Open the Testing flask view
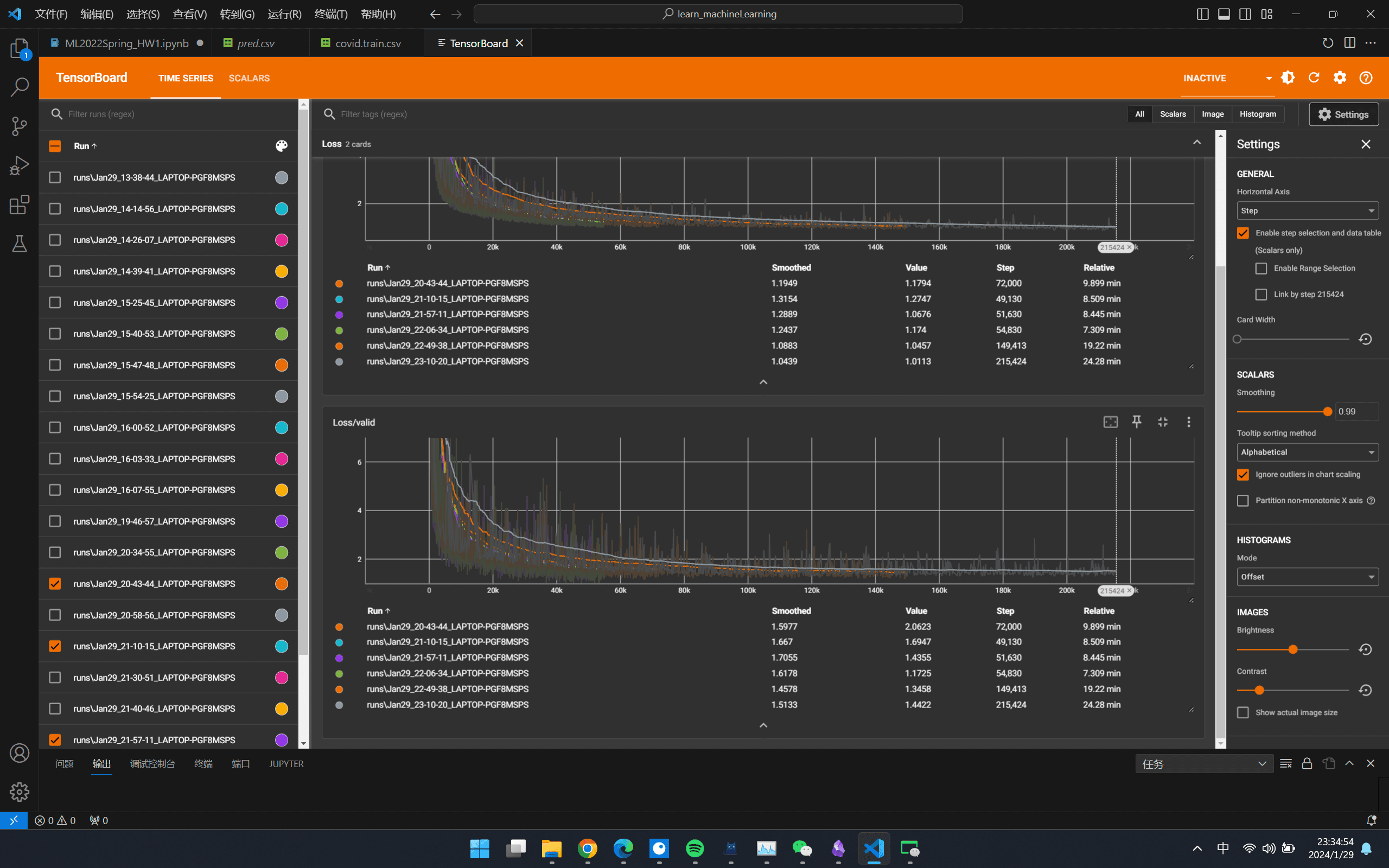 [20, 244]
